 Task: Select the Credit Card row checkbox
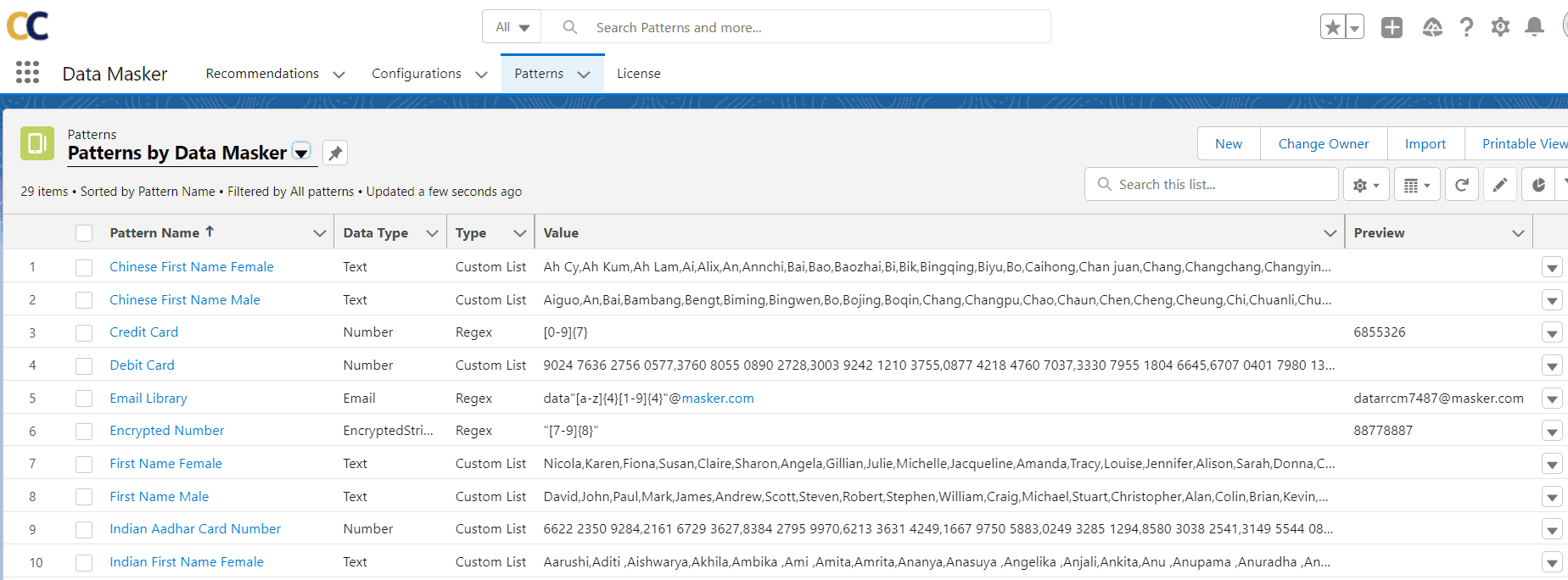click(x=84, y=333)
